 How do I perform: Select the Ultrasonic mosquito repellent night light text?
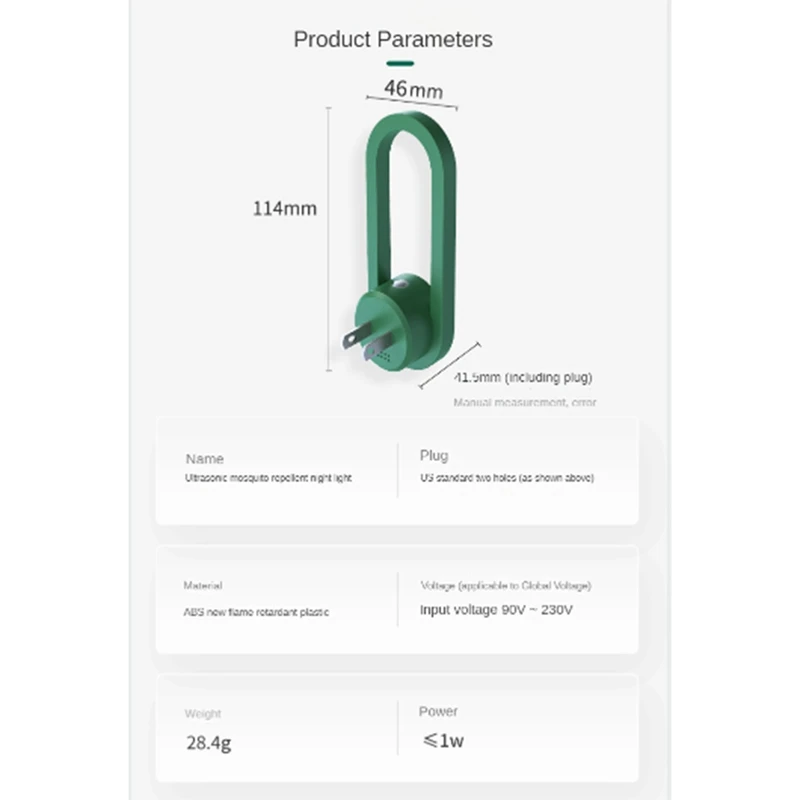point(268,478)
